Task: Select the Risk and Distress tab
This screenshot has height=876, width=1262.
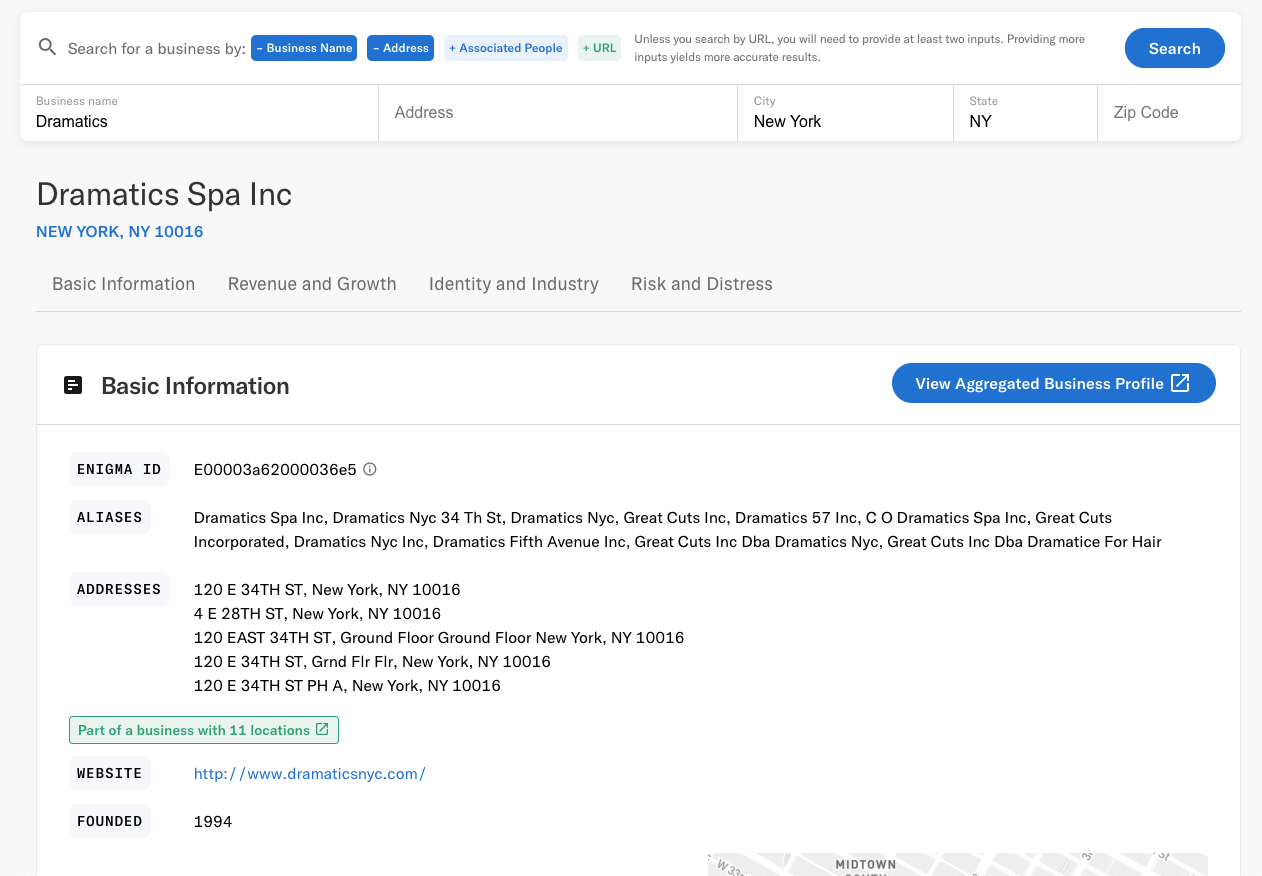Action: pyautogui.click(x=701, y=284)
